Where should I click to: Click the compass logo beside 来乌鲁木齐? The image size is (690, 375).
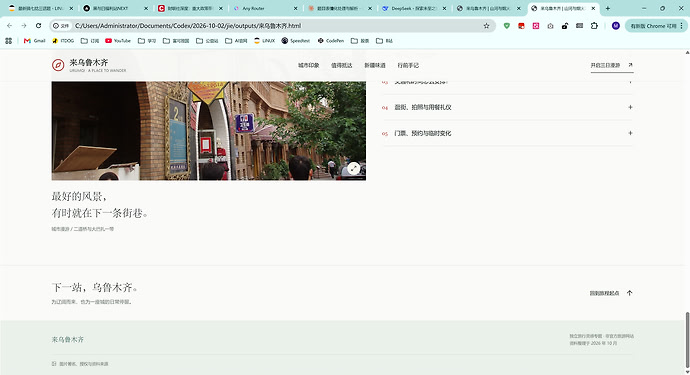point(58,65)
